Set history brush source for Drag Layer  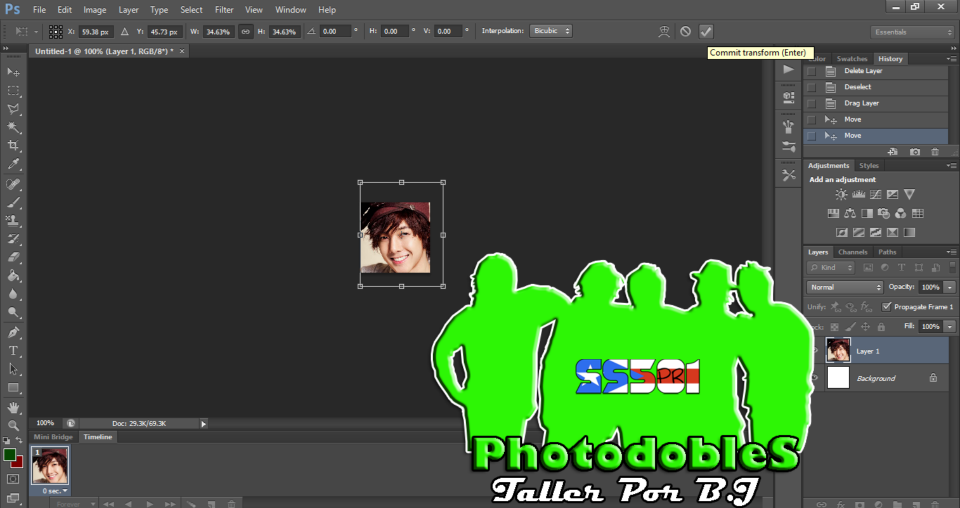(811, 103)
